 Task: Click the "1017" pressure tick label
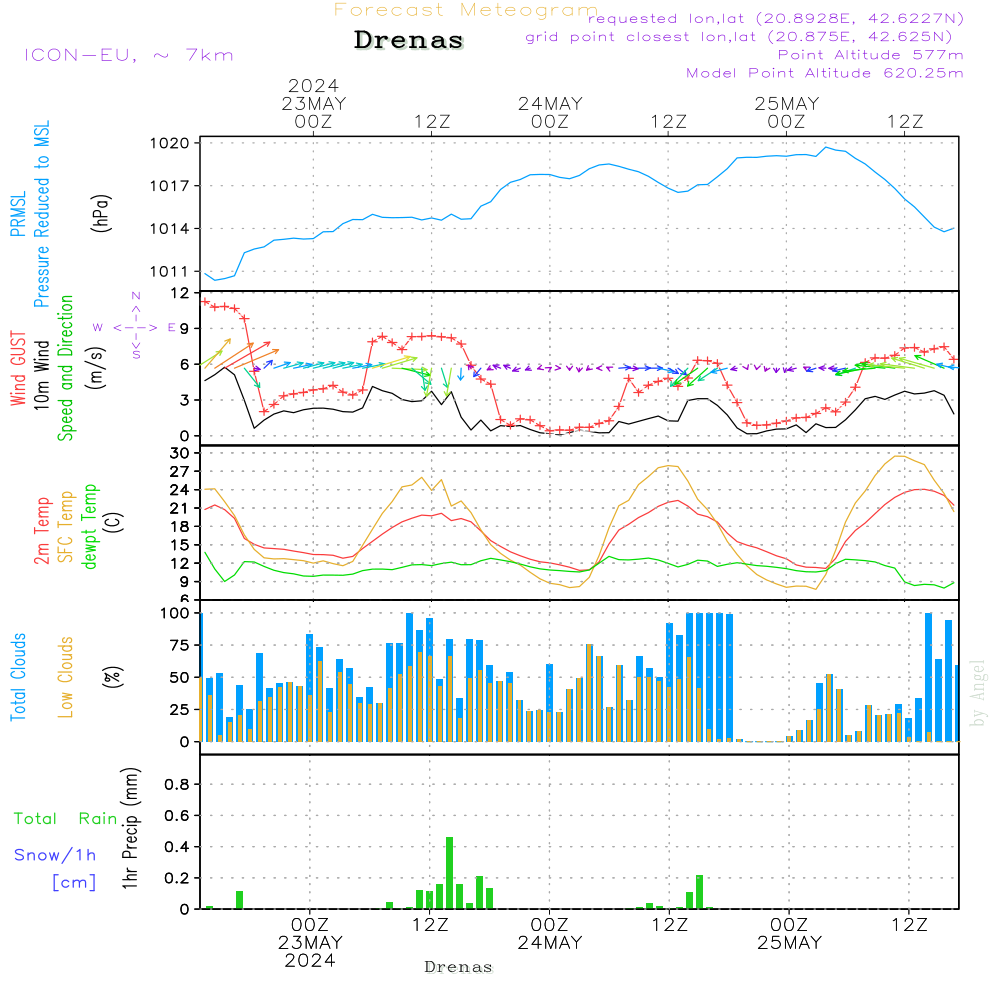(x=170, y=186)
